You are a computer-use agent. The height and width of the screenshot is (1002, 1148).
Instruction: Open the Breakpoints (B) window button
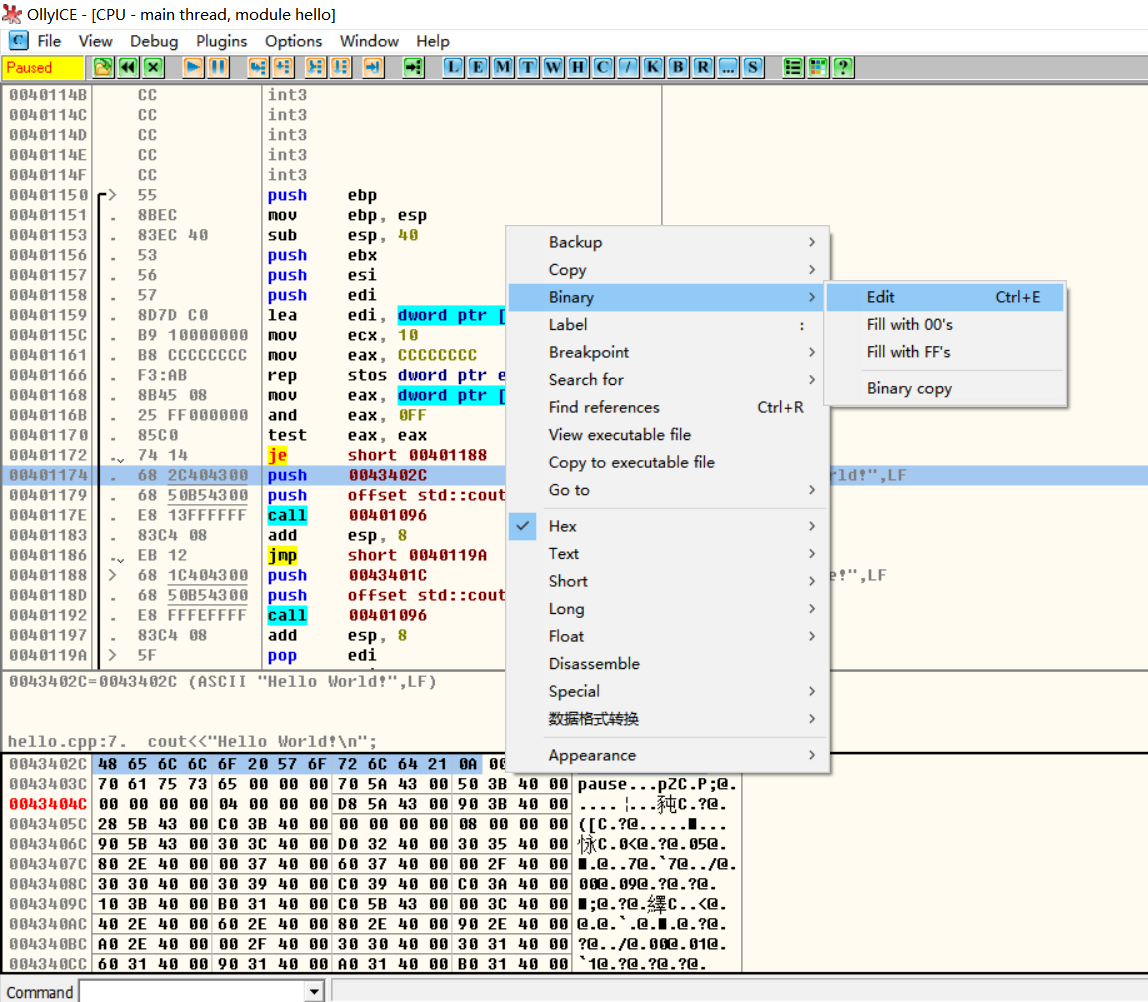click(x=678, y=67)
